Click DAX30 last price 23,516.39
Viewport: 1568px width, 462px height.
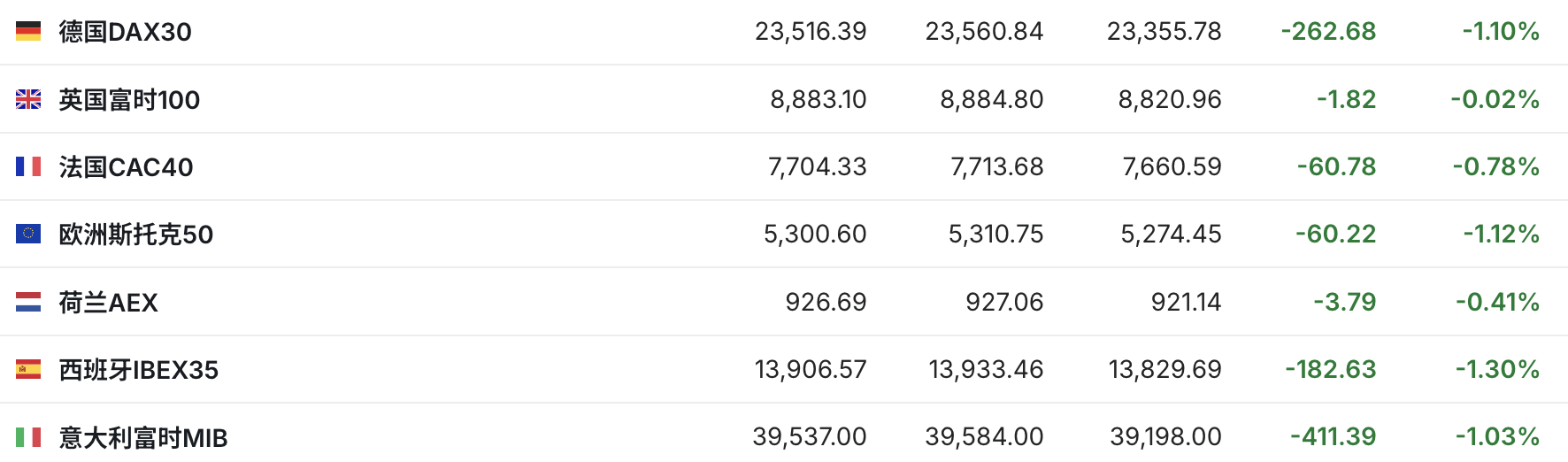pyautogui.click(x=811, y=32)
